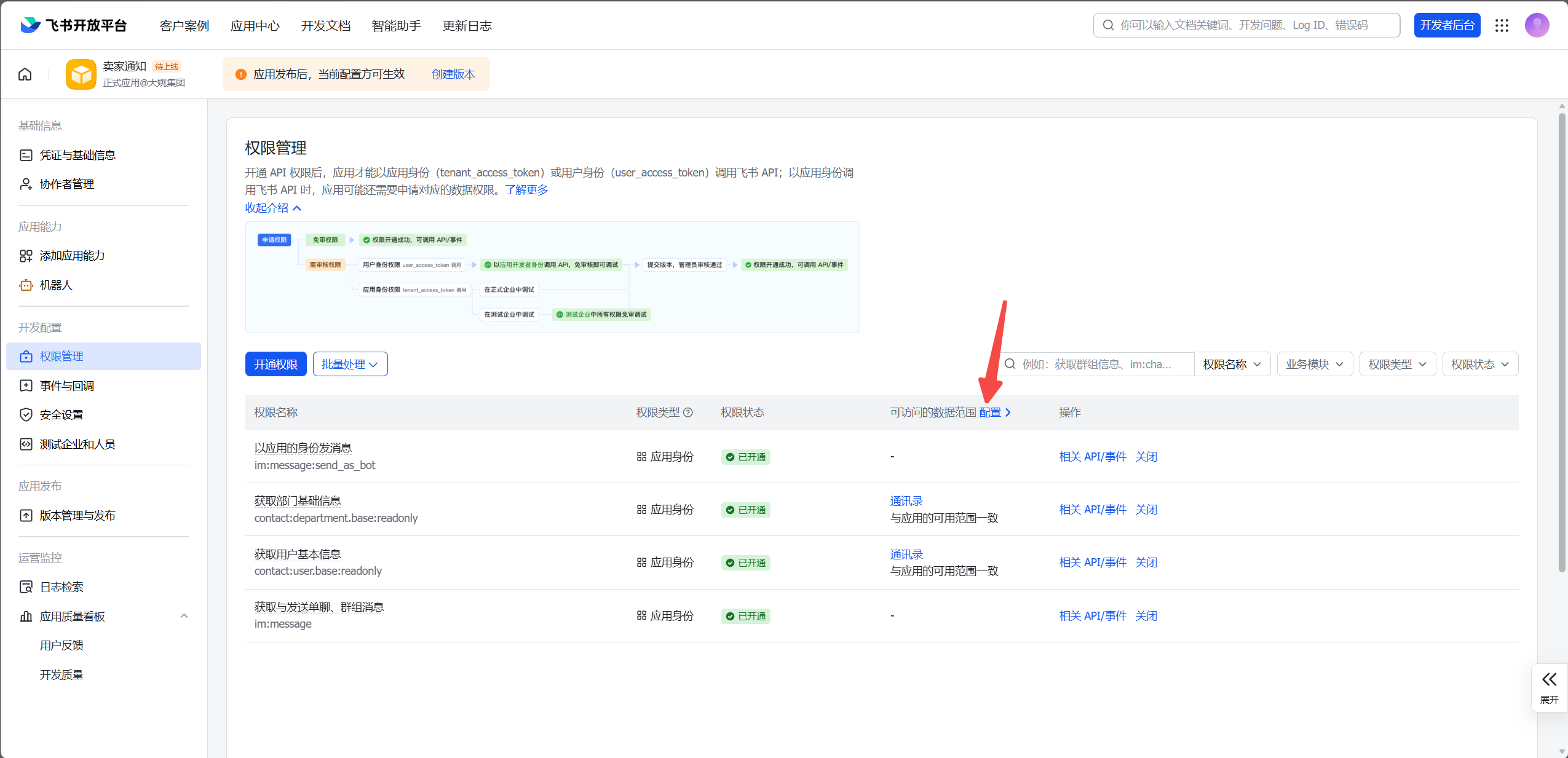The image size is (1568, 758).
Task: Click the 创建版本 link
Action: 453,74
